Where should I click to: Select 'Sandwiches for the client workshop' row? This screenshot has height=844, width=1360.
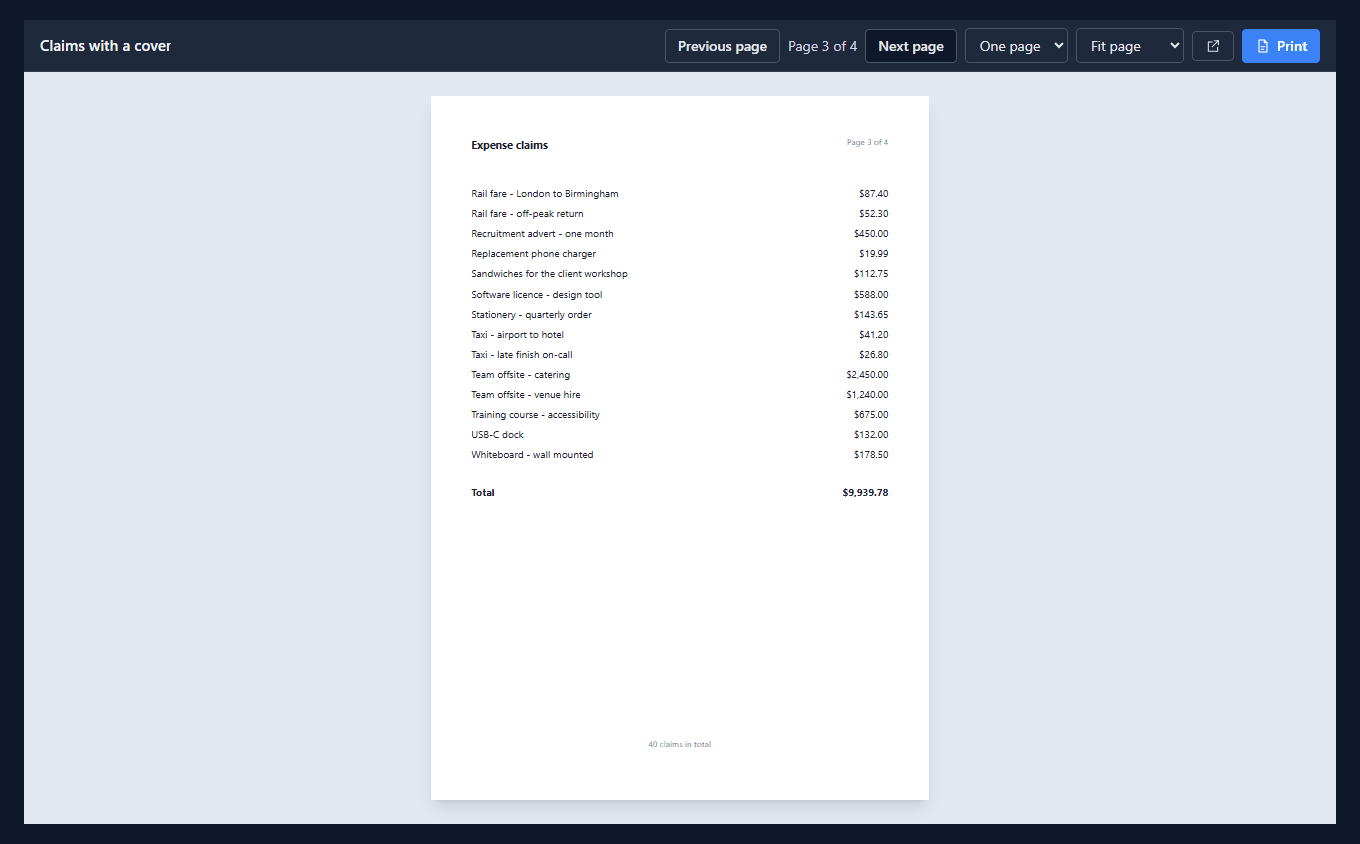point(680,274)
